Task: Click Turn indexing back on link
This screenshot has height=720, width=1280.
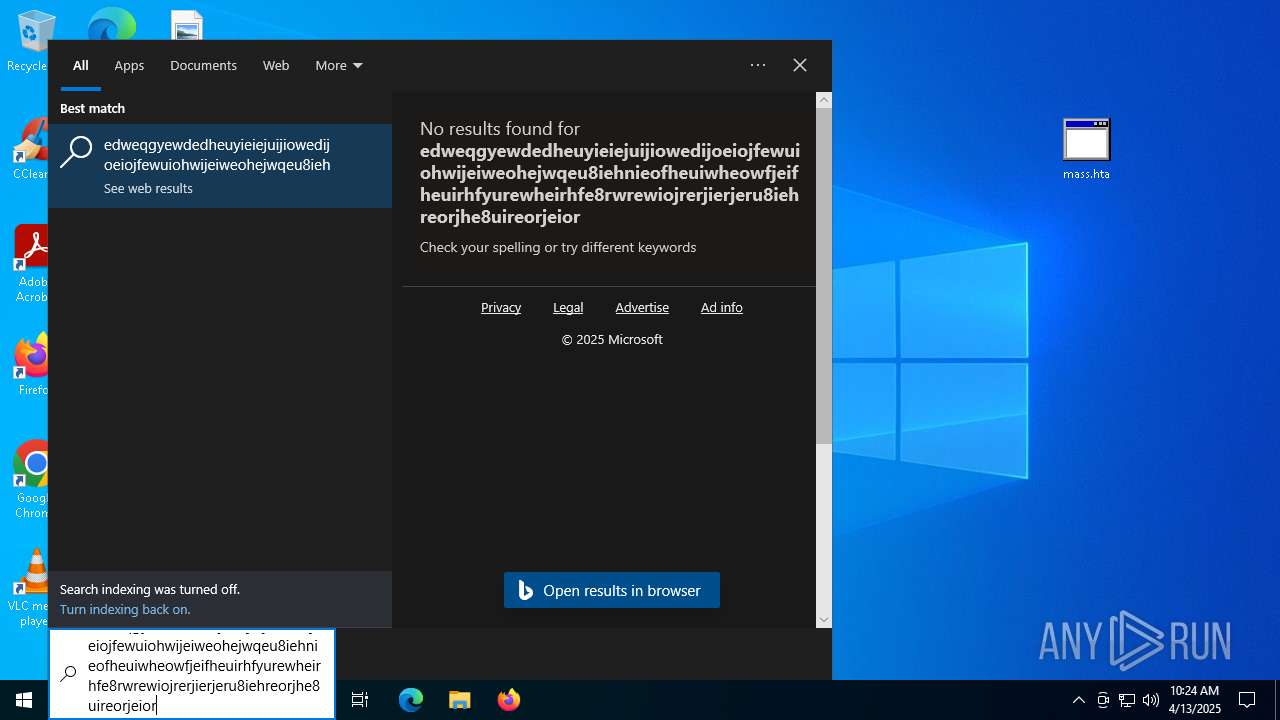Action: [x=125, y=609]
